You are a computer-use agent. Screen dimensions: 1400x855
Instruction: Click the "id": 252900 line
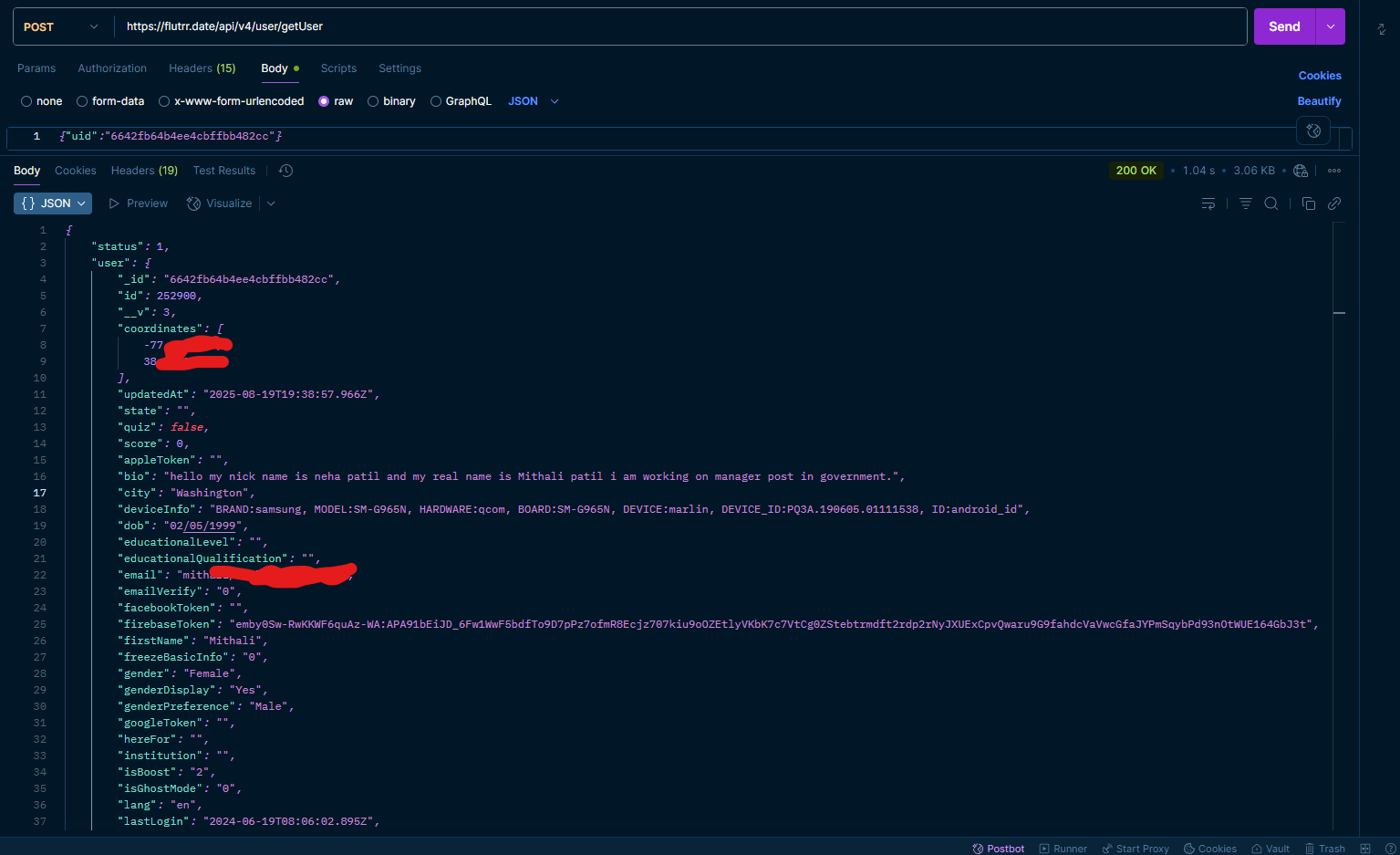(x=160, y=296)
